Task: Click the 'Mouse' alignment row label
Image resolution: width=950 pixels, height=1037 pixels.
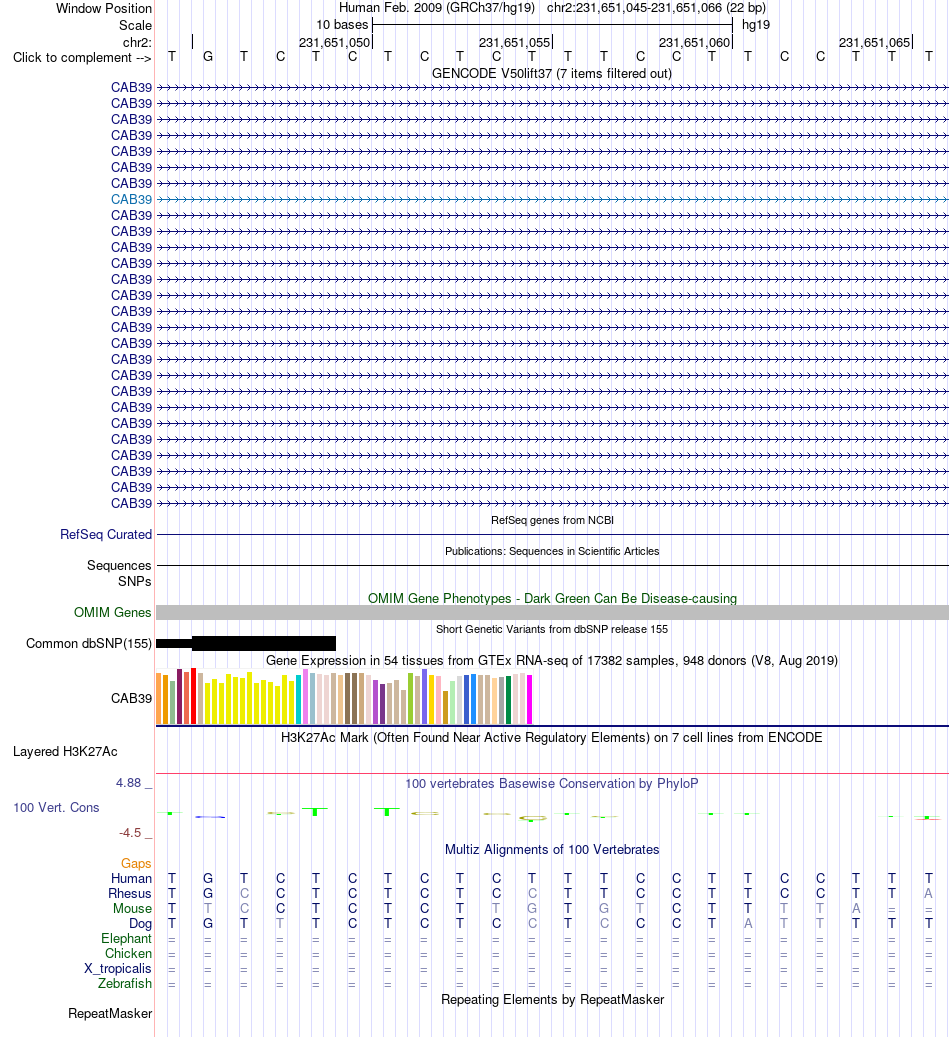Action: 132,909
